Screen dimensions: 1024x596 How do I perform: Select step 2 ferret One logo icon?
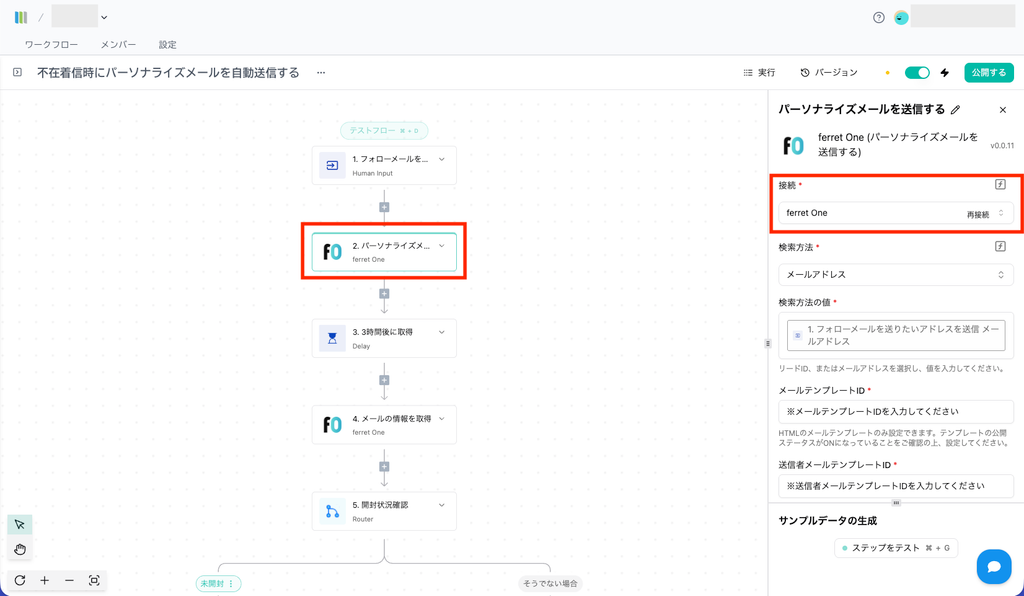tap(332, 251)
